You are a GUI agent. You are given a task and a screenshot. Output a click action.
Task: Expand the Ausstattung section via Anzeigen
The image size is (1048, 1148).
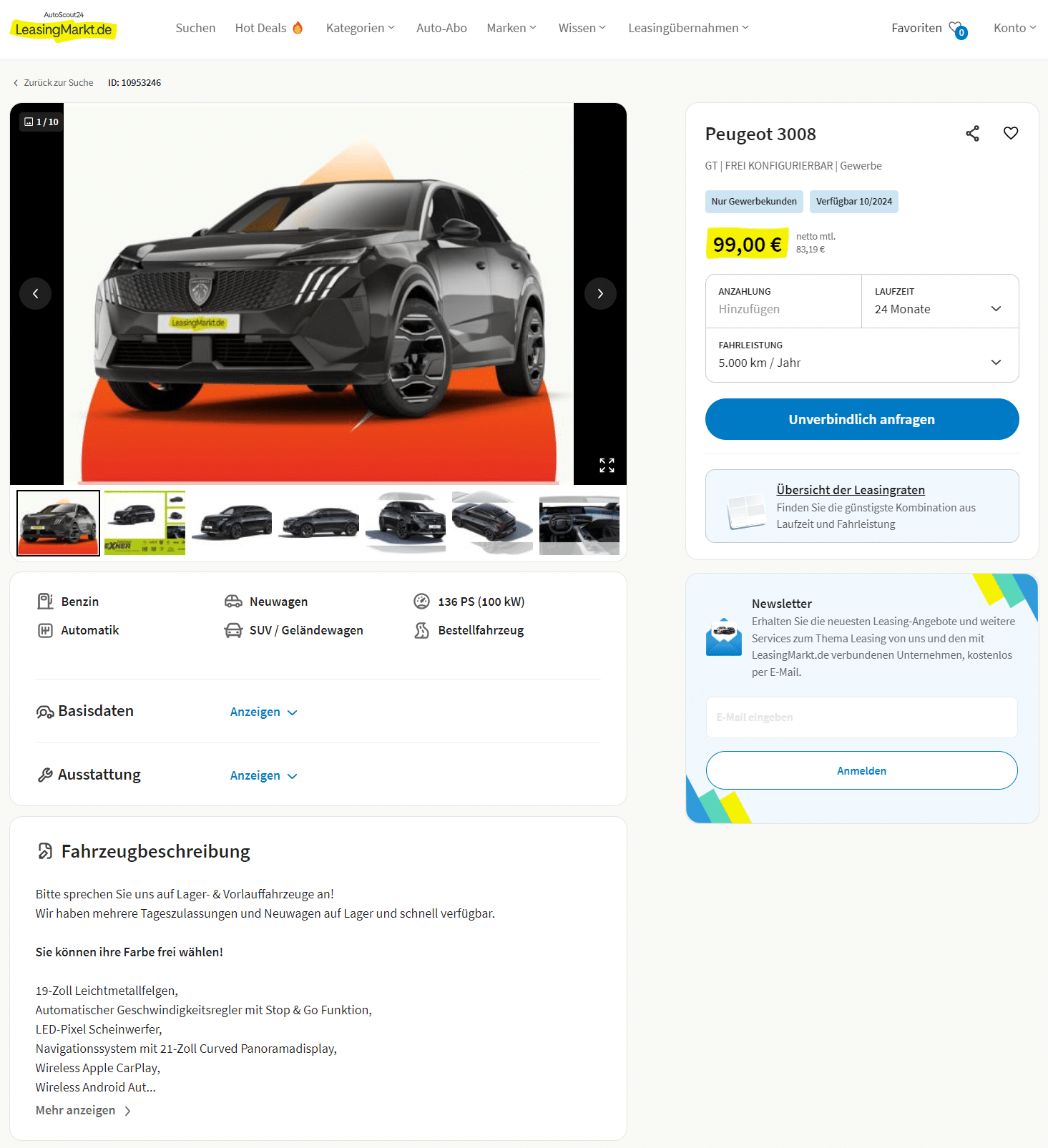[x=263, y=776]
